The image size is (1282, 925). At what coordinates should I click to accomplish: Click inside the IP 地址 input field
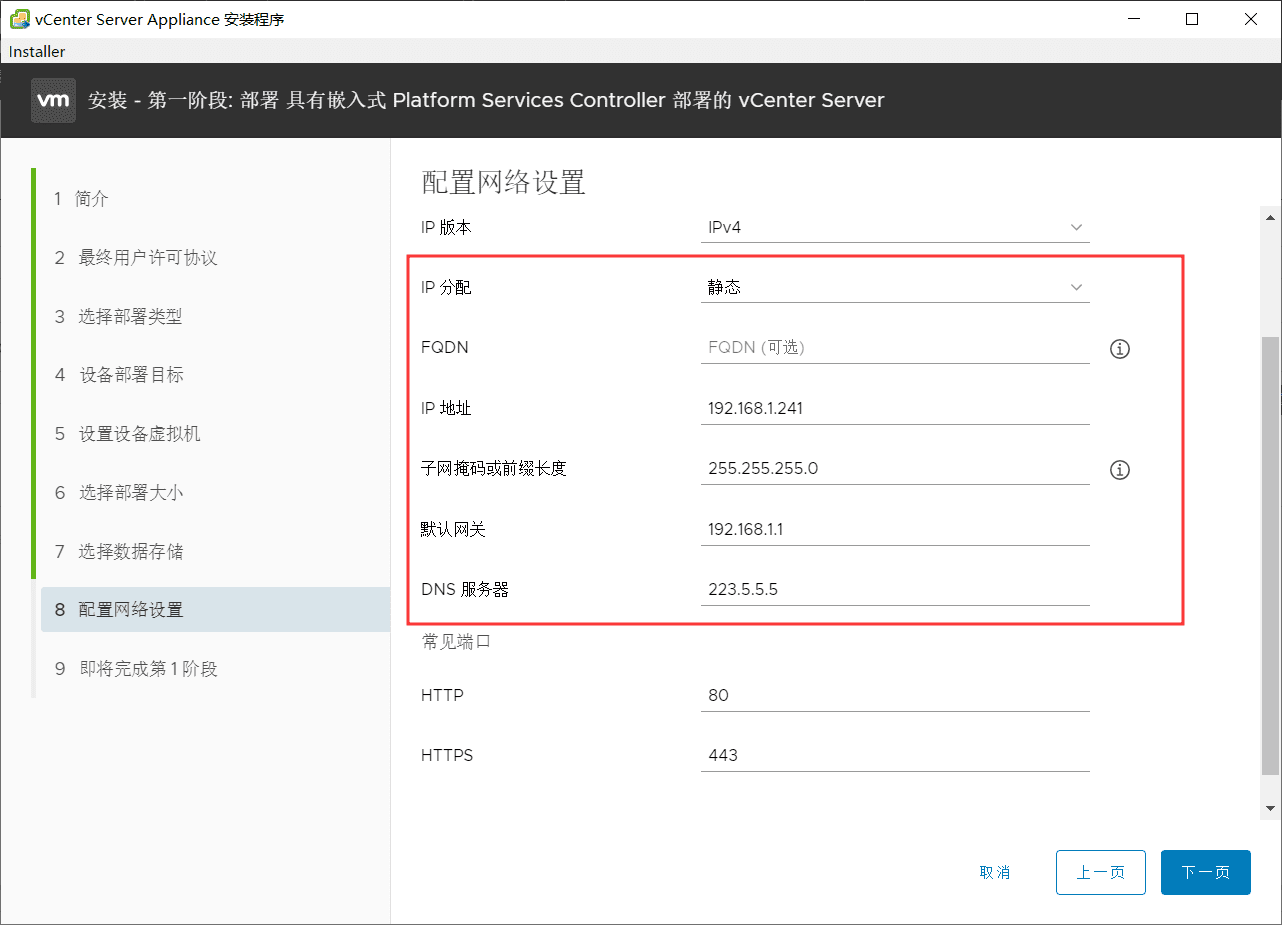coord(895,408)
